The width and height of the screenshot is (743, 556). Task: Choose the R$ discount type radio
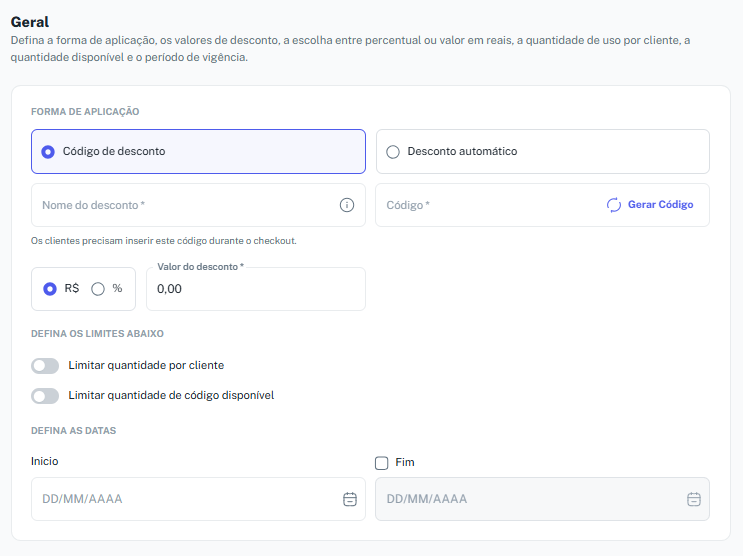tap(50, 289)
